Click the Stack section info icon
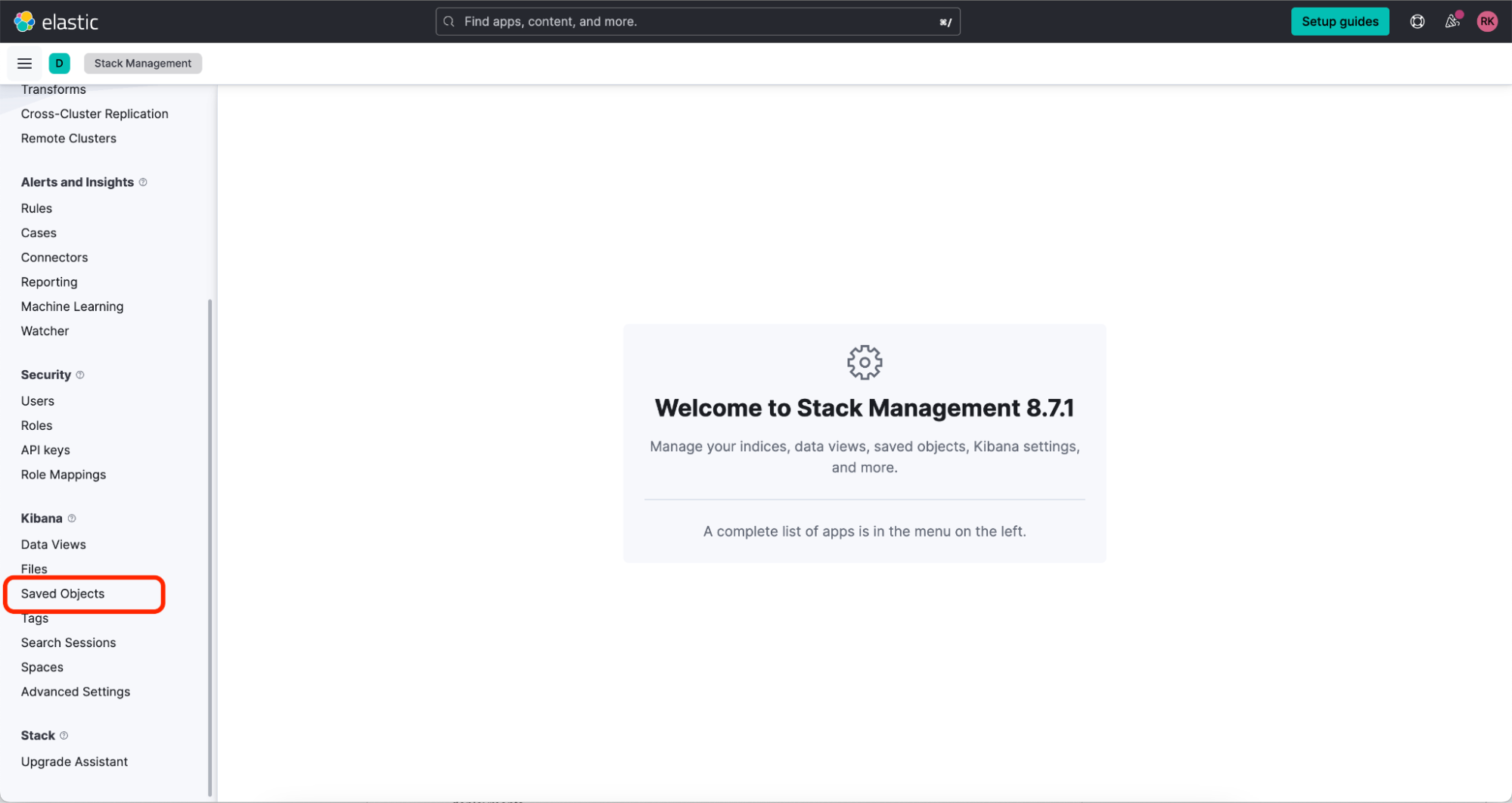 (x=64, y=736)
